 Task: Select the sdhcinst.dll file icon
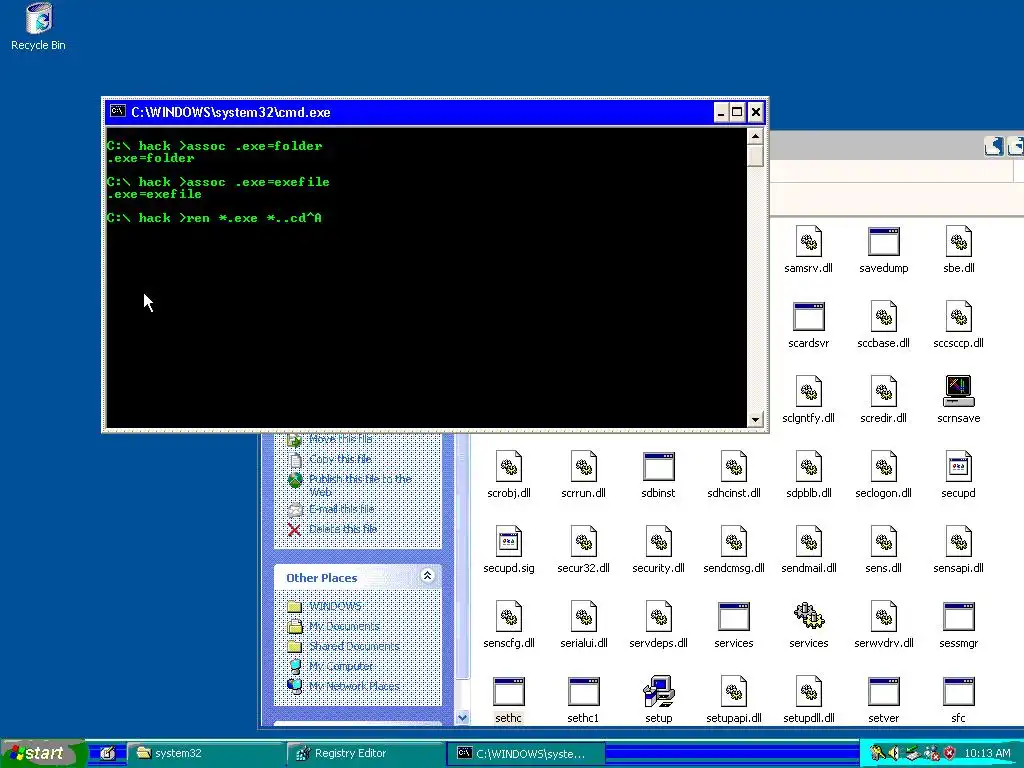[734, 467]
